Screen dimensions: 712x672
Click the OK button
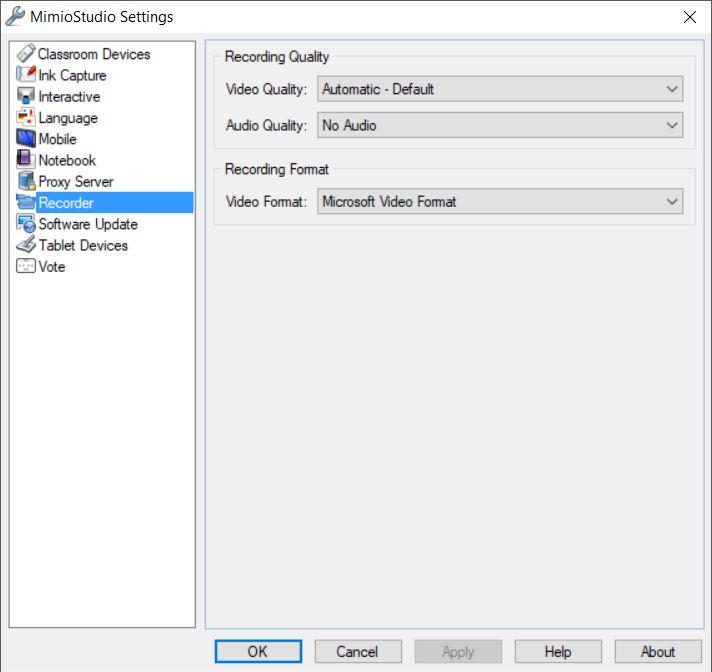click(258, 652)
